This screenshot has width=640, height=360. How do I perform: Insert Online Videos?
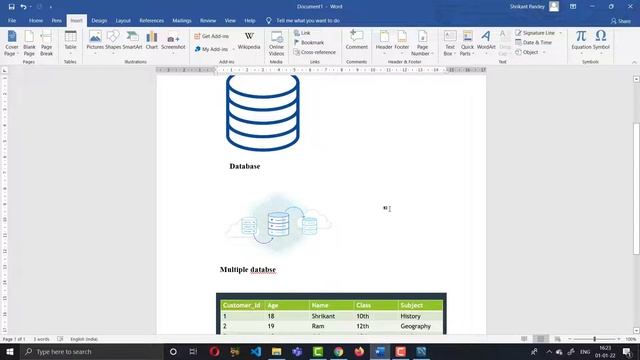pos(276,43)
